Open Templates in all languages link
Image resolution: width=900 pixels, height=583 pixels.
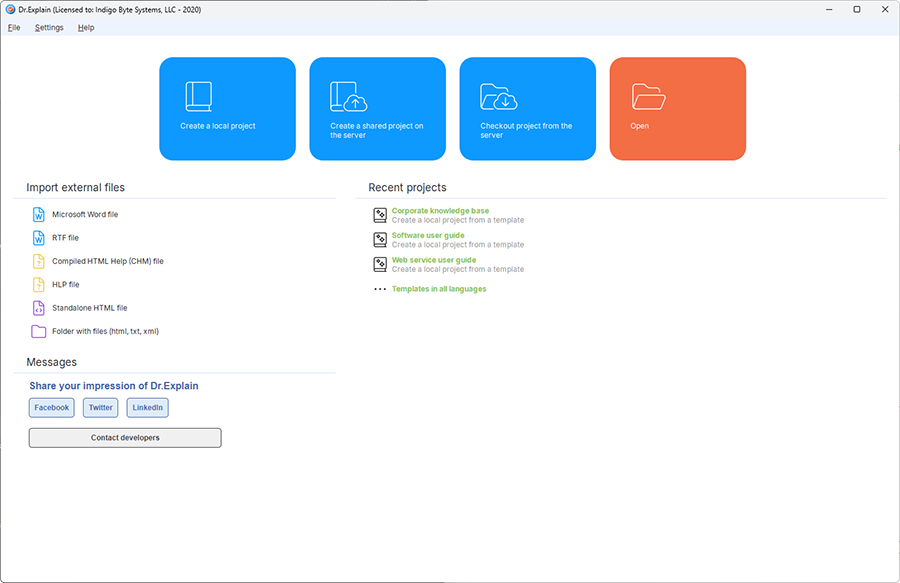[439, 289]
